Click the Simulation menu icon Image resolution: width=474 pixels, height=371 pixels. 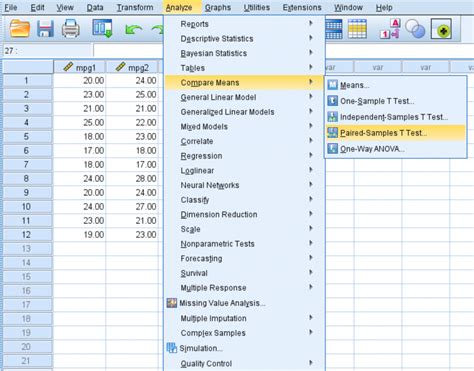click(x=172, y=348)
